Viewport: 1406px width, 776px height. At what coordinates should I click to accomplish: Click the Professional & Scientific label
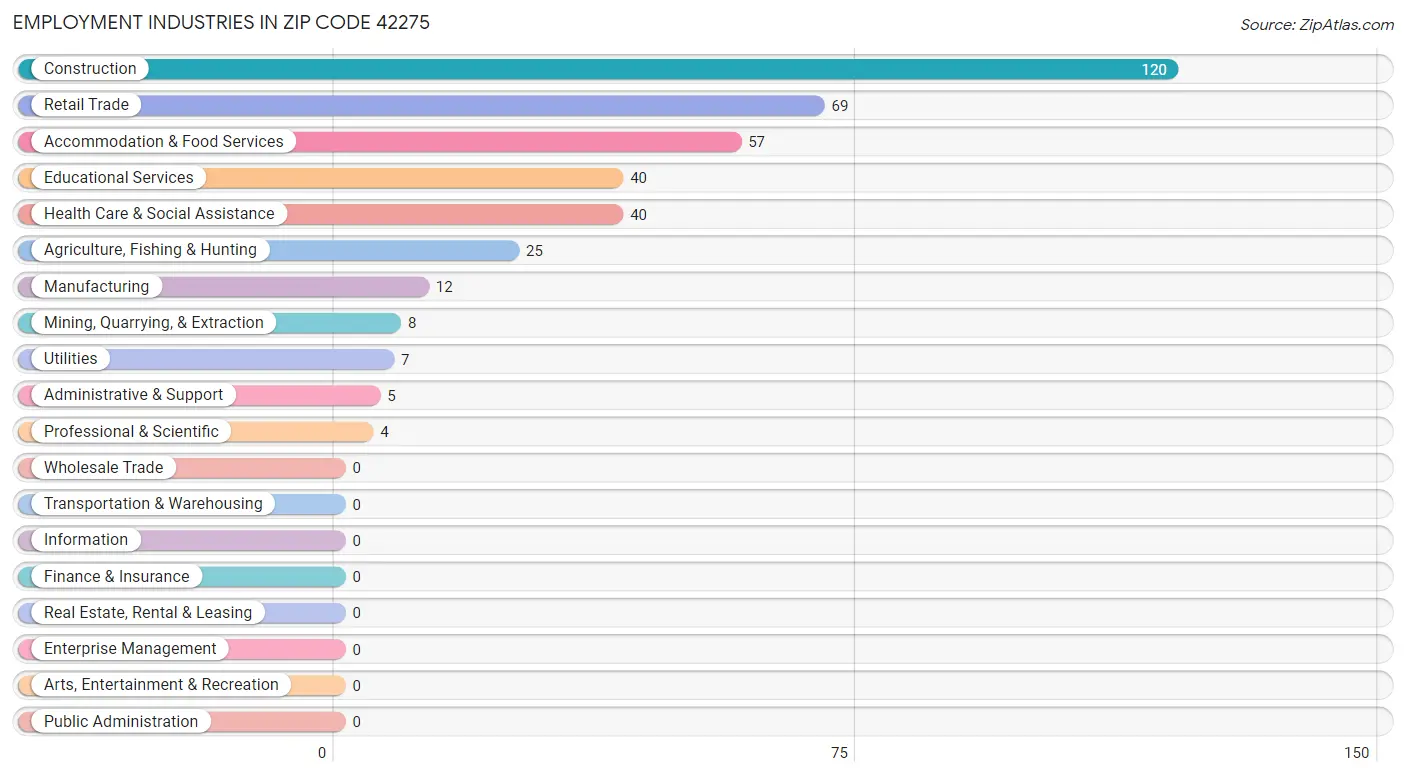pos(131,432)
